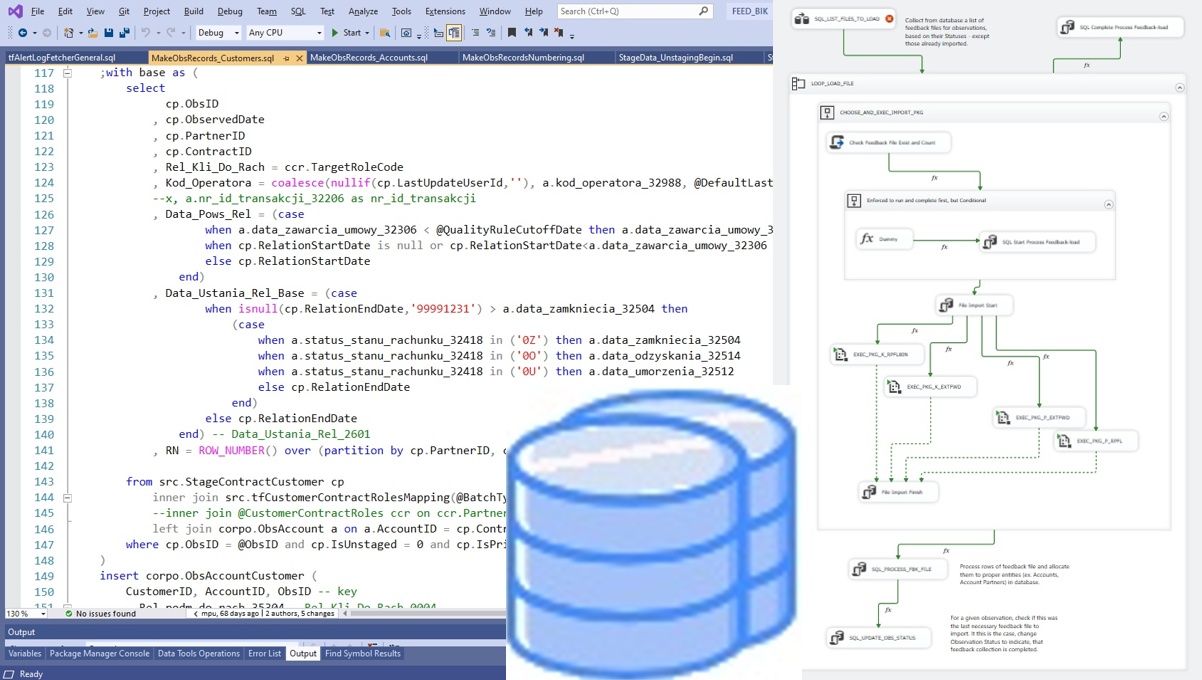Click the Search (Ctrl+Q) box
The image size is (1202, 680).
pos(635,11)
